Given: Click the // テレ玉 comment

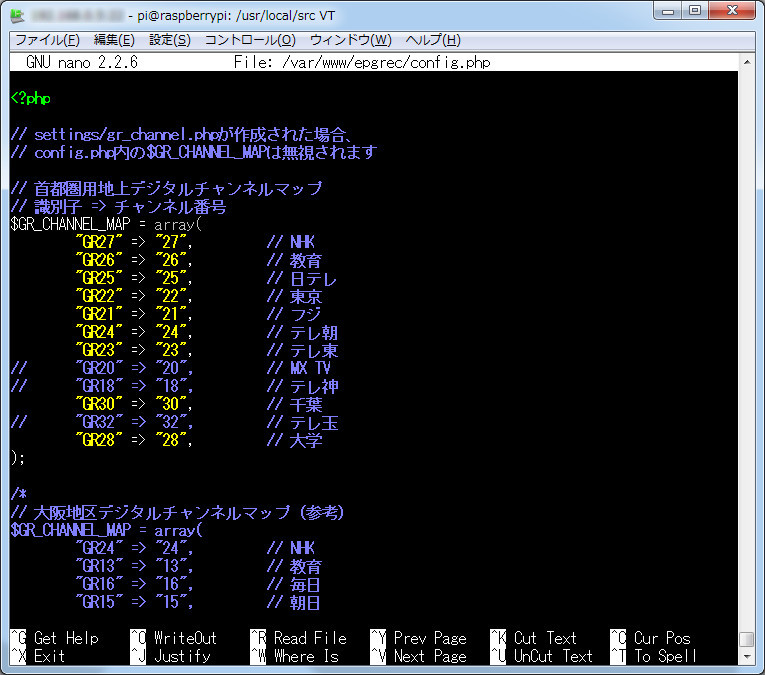Looking at the screenshot, I should [302, 422].
